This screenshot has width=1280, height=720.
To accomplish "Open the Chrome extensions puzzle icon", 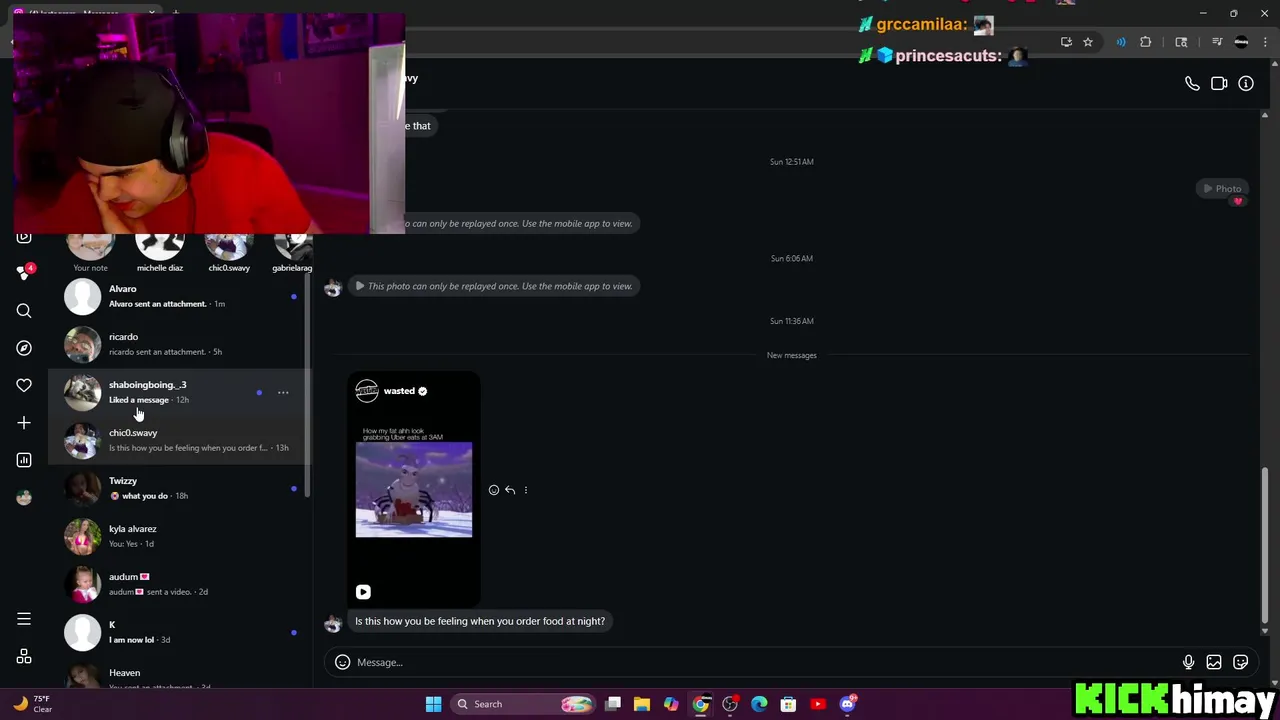I will [x=1146, y=42].
